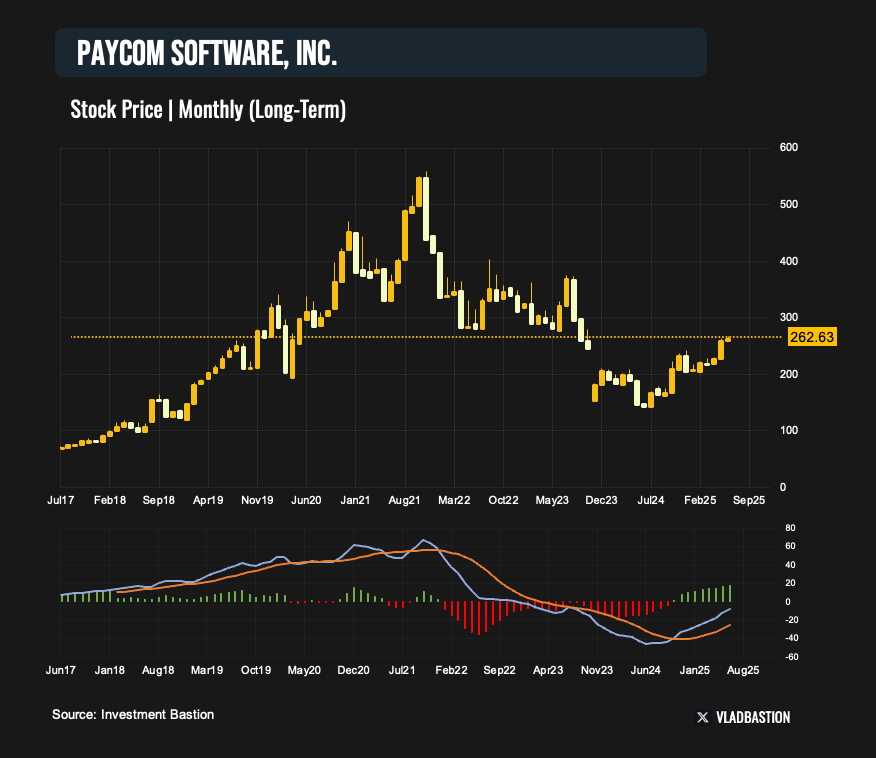This screenshot has height=758, width=876.
Task: Click the Aug25 indicator date label
Action: [x=743, y=670]
